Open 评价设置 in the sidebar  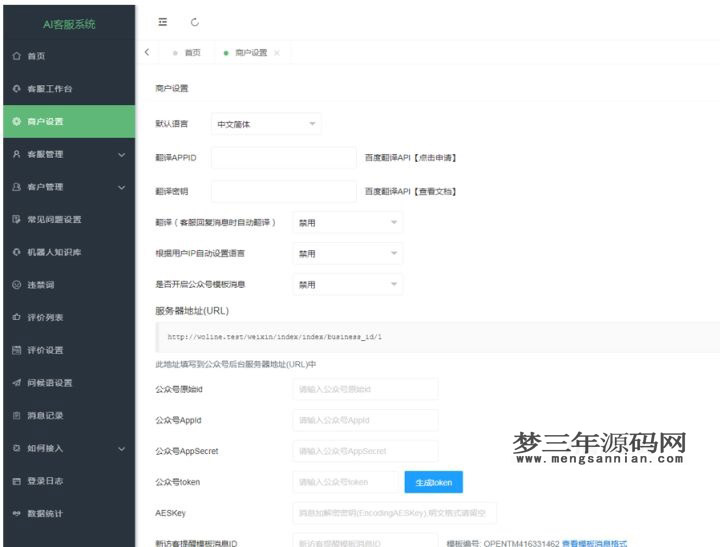coord(69,350)
